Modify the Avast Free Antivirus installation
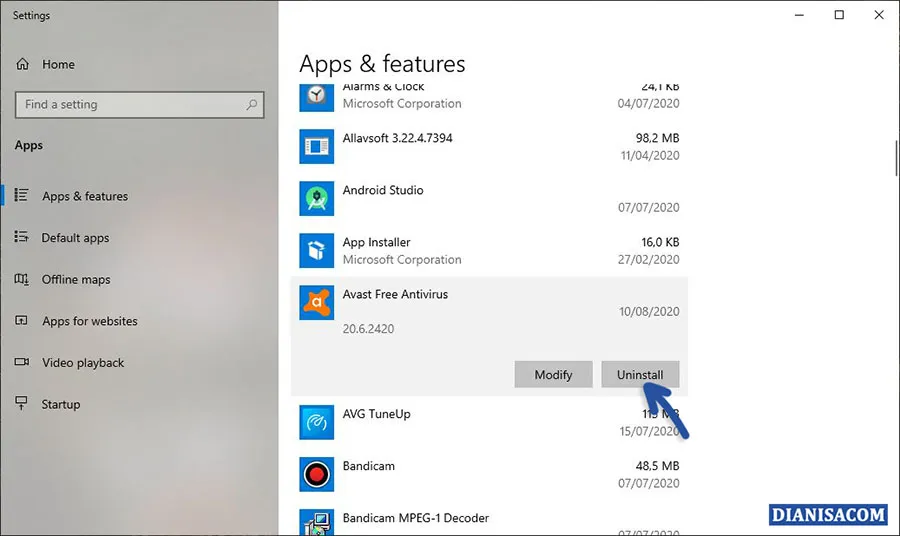Screen dimensions: 900x536 tap(553, 374)
